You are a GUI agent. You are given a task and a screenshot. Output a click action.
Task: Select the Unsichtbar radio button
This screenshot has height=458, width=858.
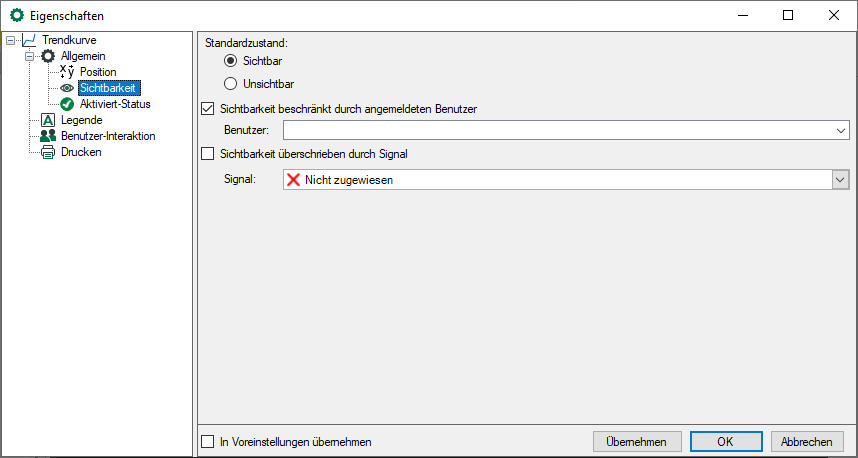point(230,84)
